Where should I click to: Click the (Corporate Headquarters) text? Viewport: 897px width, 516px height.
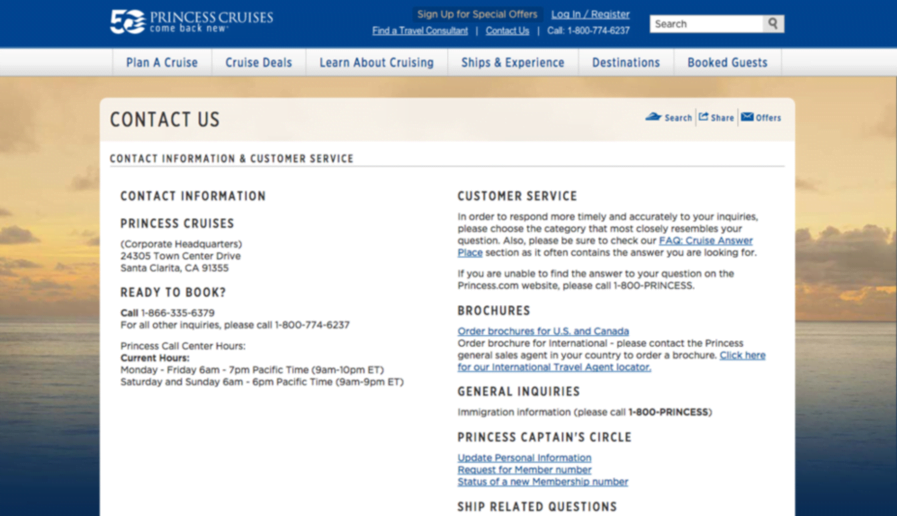[x=181, y=244]
